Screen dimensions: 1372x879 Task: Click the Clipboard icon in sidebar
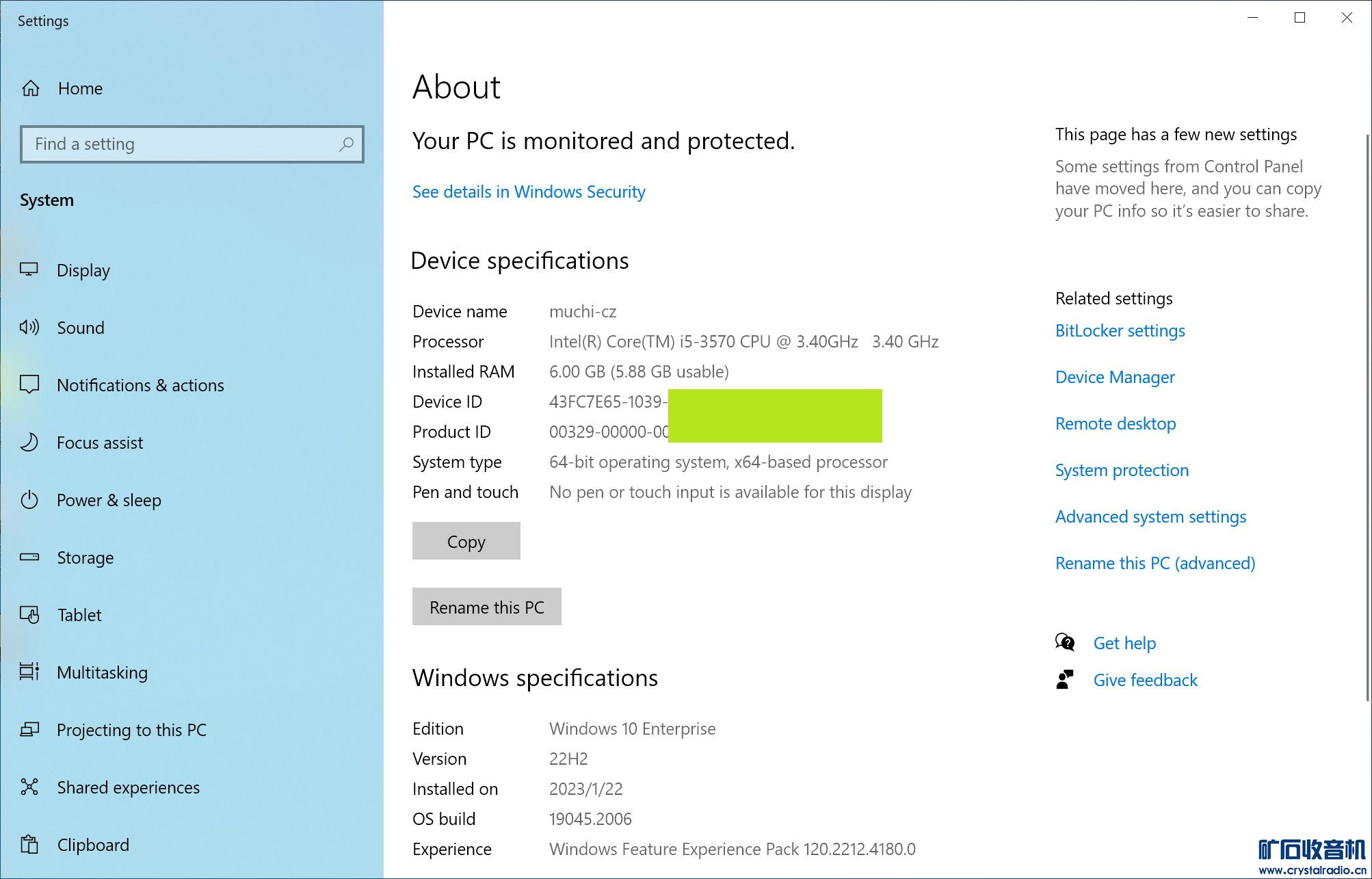click(29, 844)
